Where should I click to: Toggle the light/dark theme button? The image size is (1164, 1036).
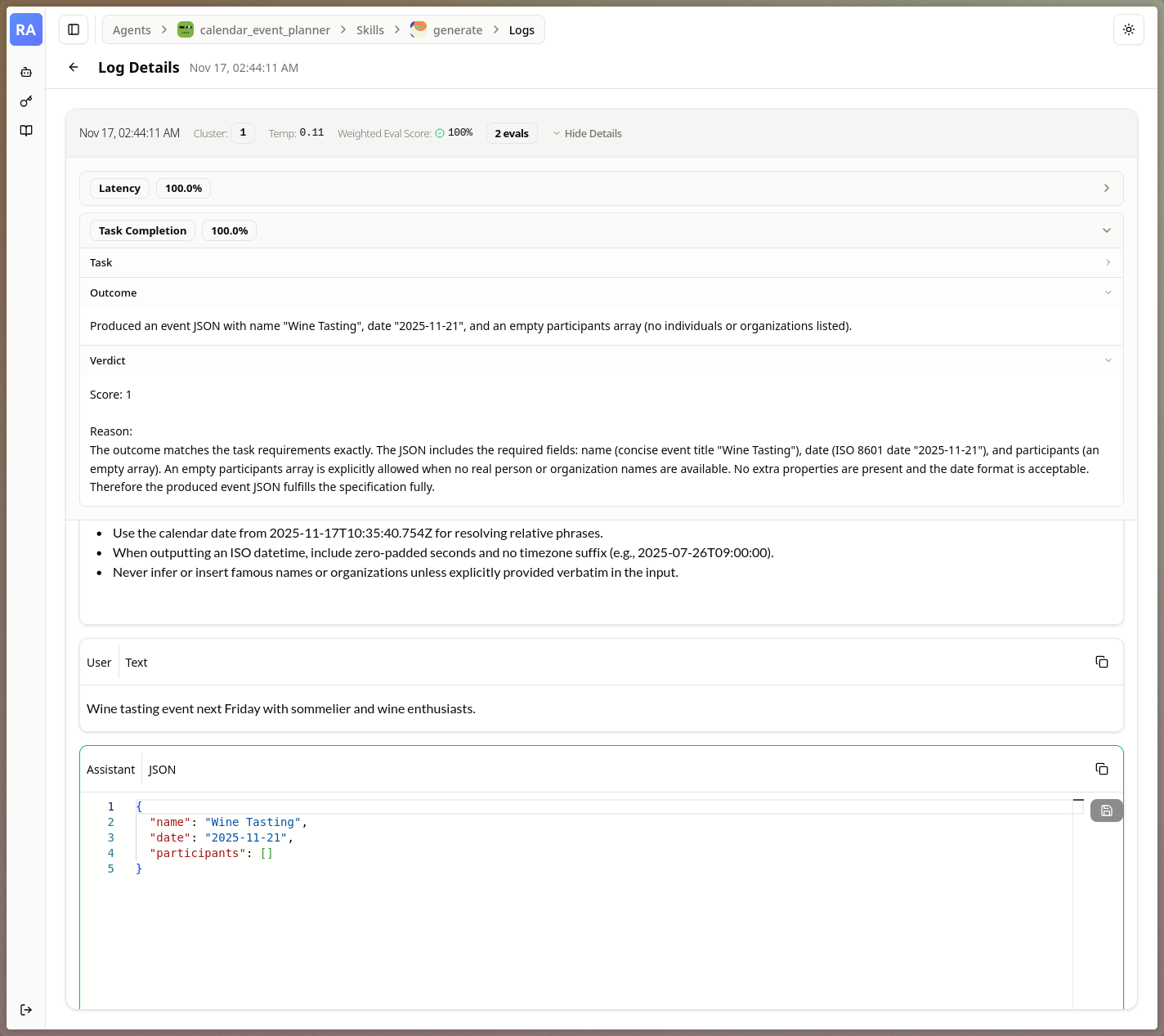click(1128, 30)
